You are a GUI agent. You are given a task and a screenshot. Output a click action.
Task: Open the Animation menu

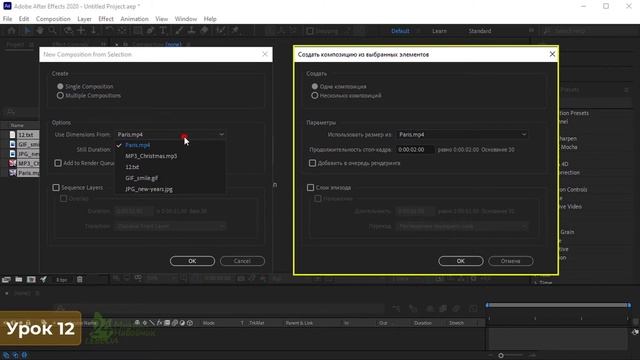click(134, 19)
